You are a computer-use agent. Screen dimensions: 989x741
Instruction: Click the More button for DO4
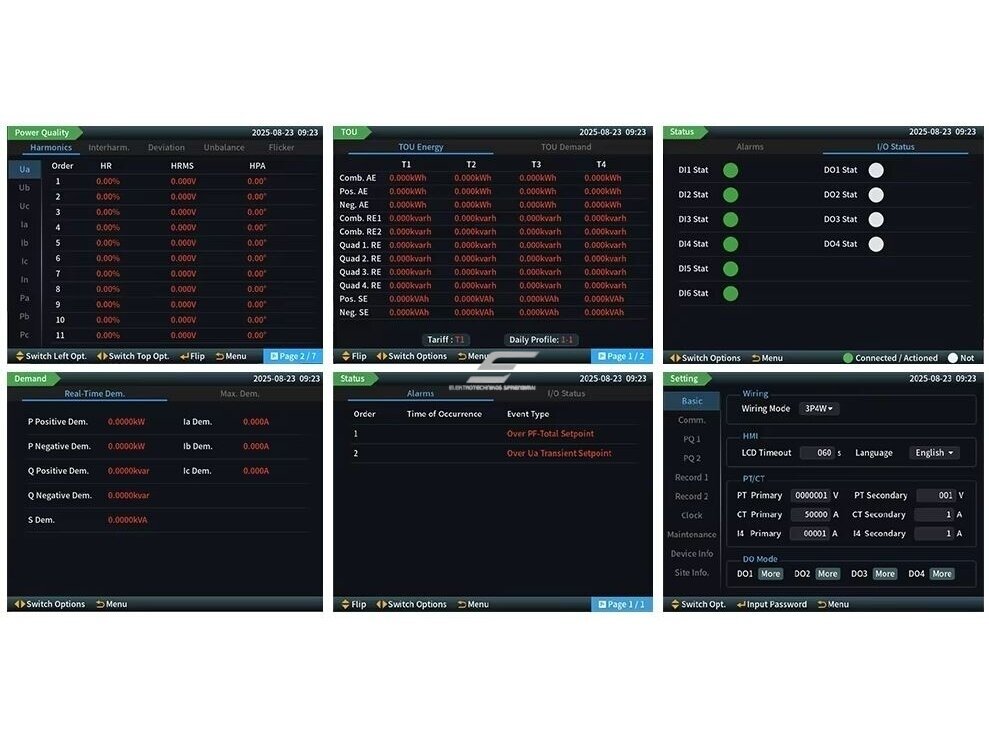pos(942,574)
